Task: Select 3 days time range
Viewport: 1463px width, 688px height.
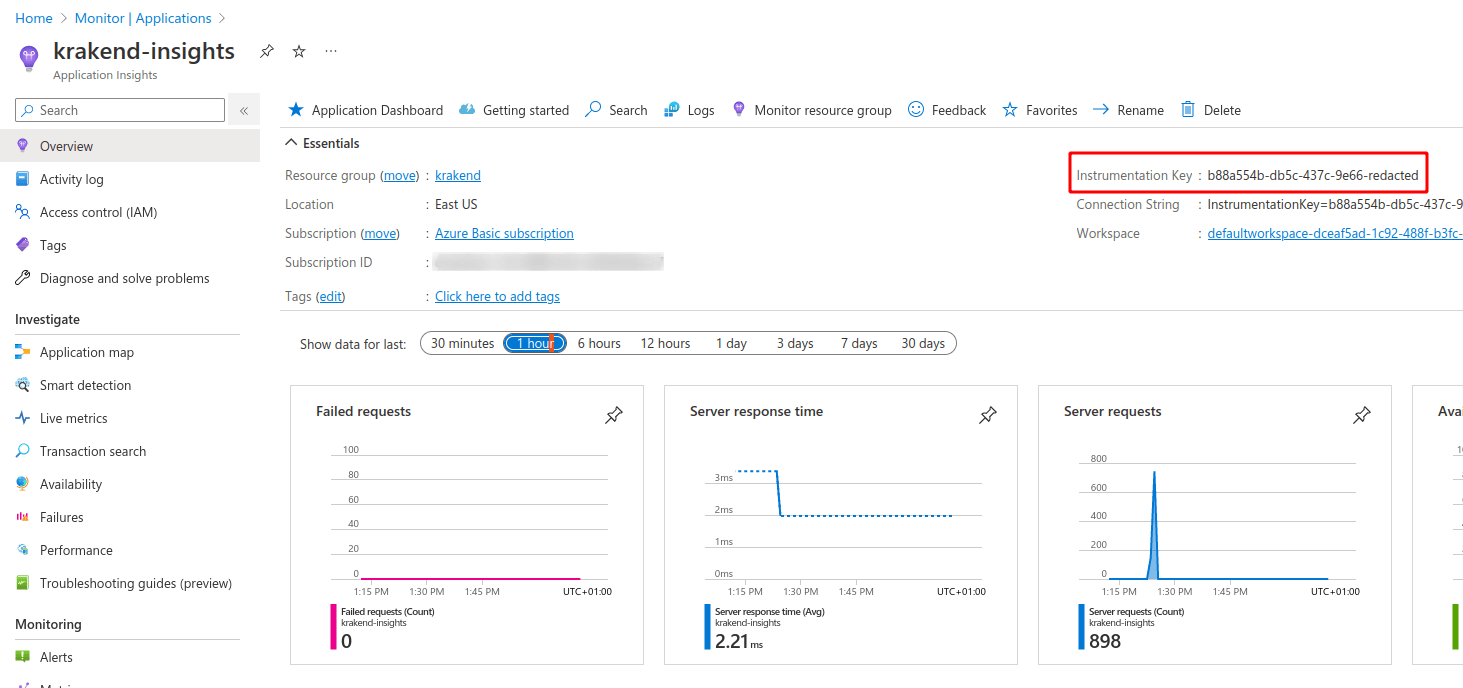Action: pyautogui.click(x=795, y=343)
